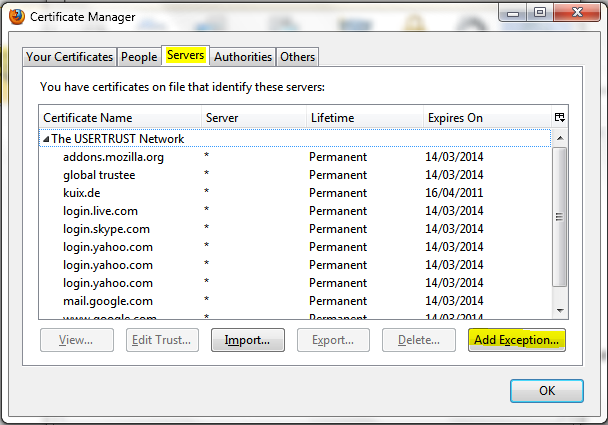The height and width of the screenshot is (425, 608).
Task: Select the mail.google.com certificate
Action: 295,301
